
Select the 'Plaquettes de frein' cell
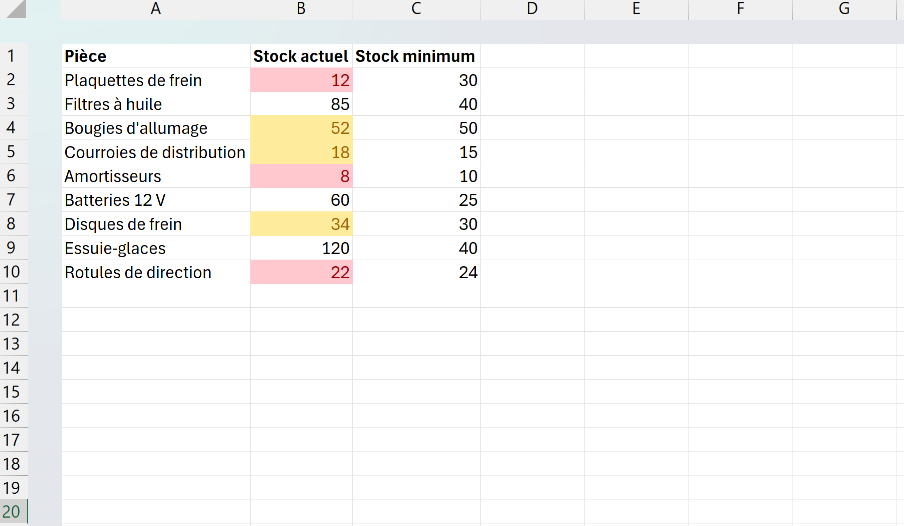pyautogui.click(x=156, y=80)
